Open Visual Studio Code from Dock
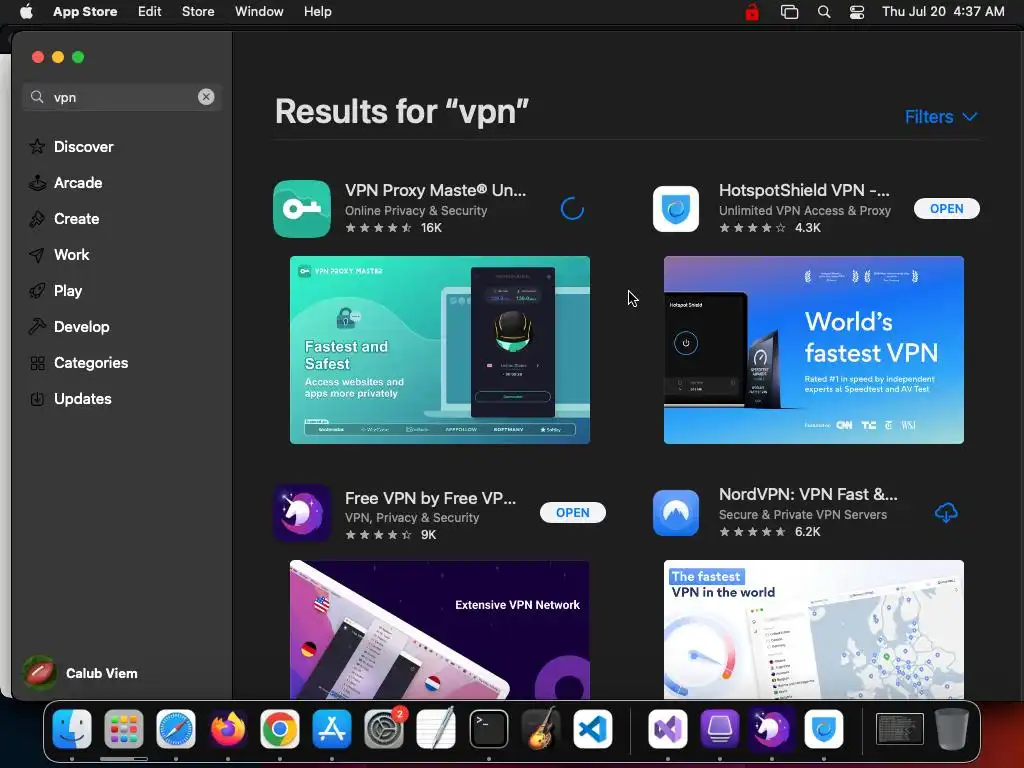 click(593, 729)
